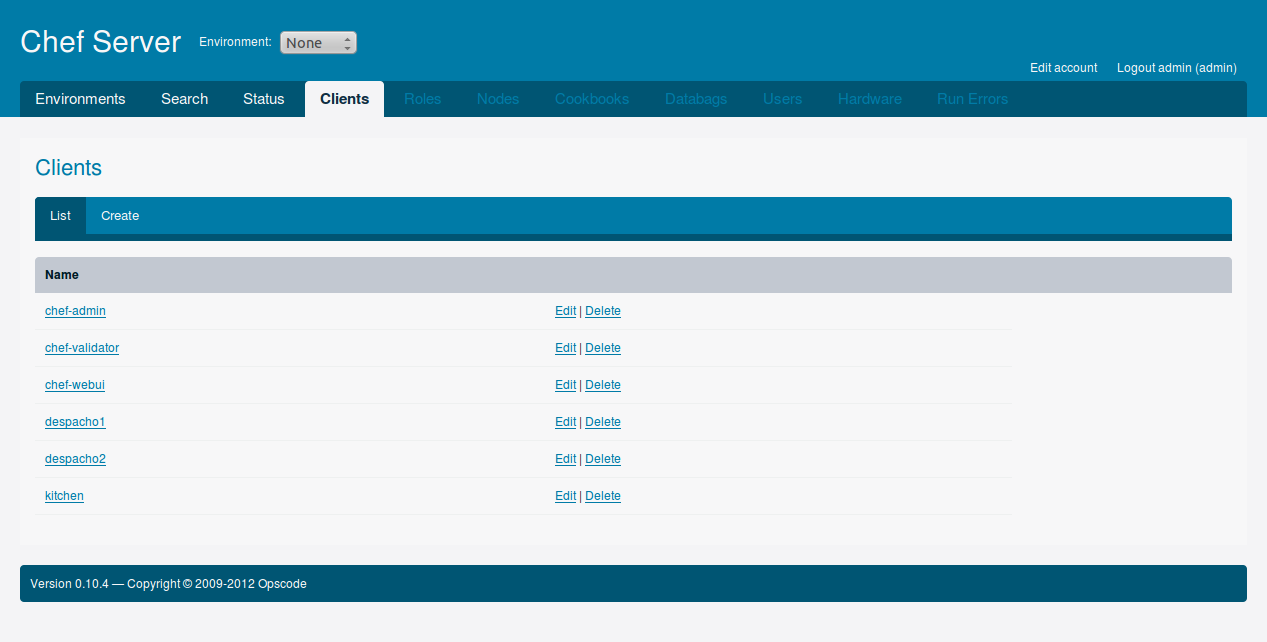Click the Edit account link
1267x642 pixels.
coord(1064,68)
